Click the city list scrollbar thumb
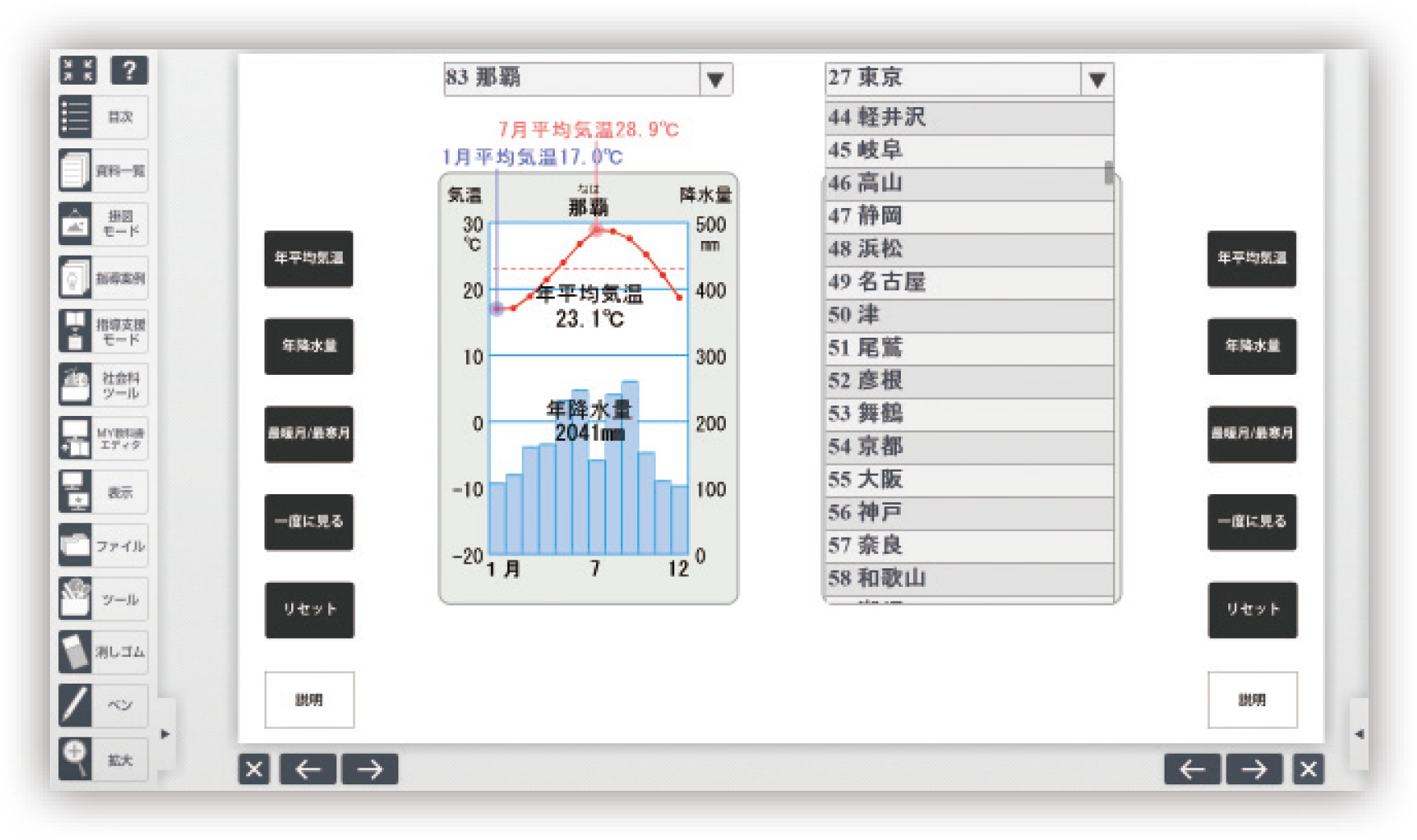The height and width of the screenshot is (840, 1417). (x=1109, y=173)
